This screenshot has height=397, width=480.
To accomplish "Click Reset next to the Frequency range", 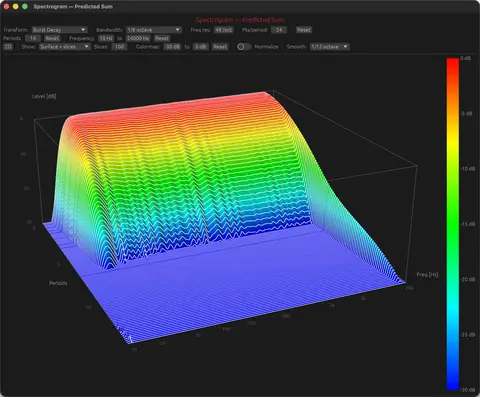I will click(162, 38).
